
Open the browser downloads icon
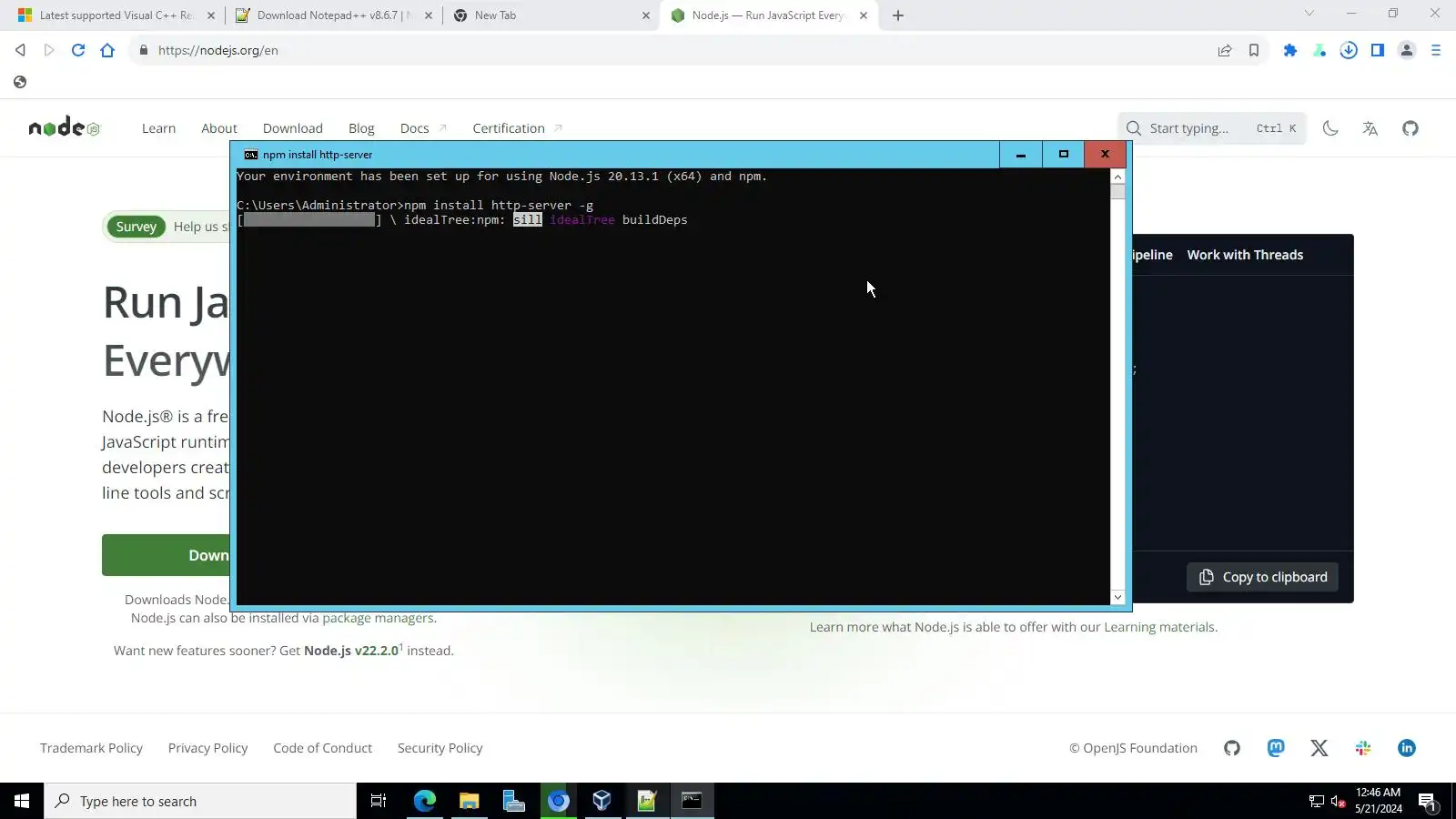1349,50
